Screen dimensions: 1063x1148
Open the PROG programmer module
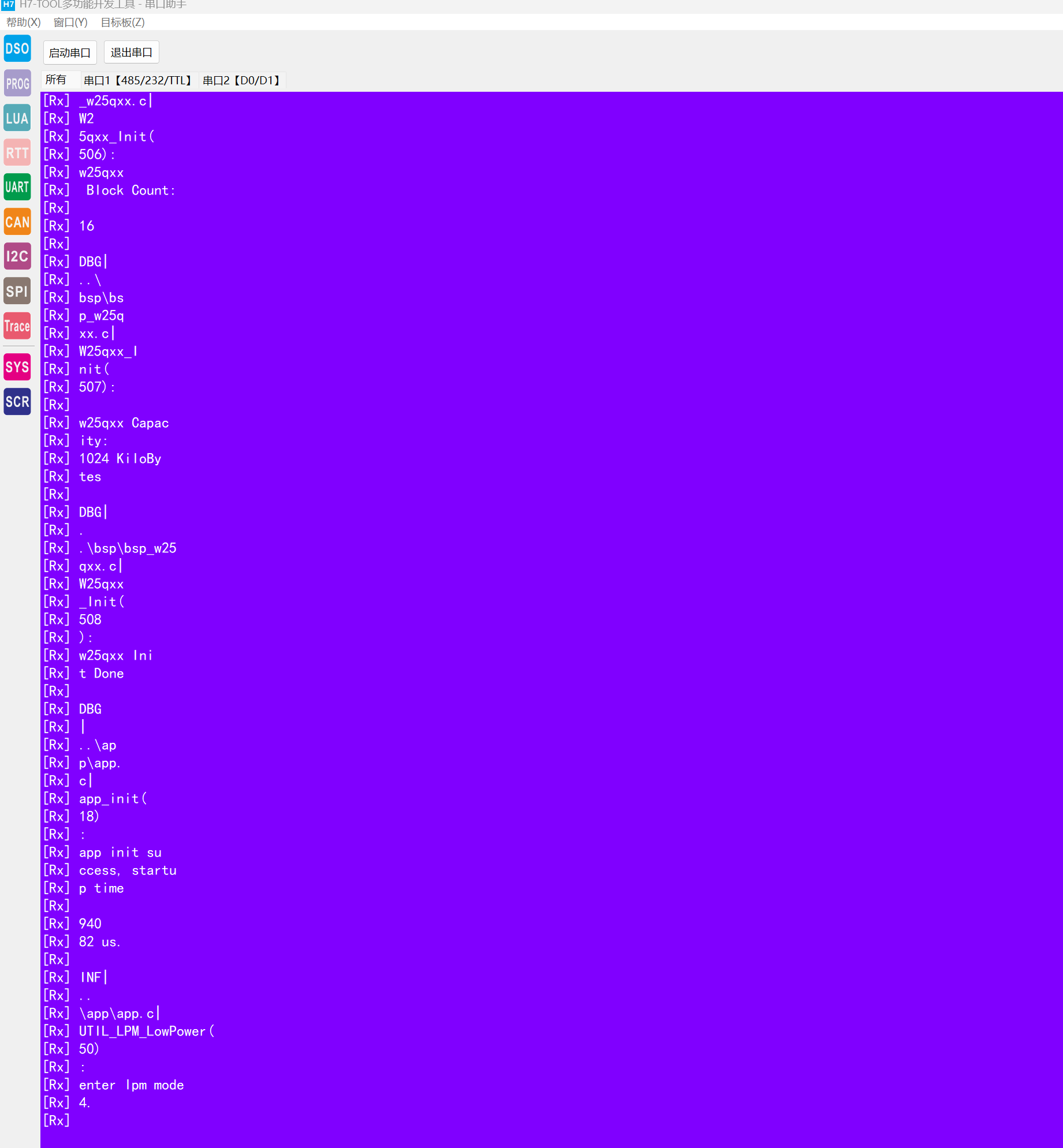click(17, 83)
